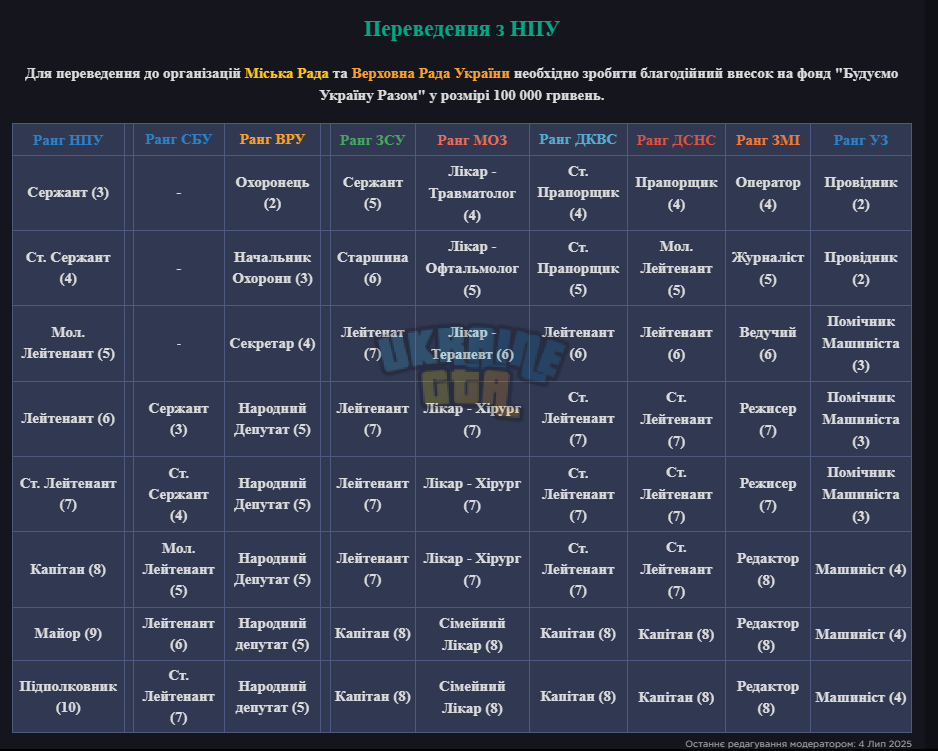938x751 pixels.
Task: Click the "Ст. Прапорщик (5)" cell
Action: tap(578, 268)
